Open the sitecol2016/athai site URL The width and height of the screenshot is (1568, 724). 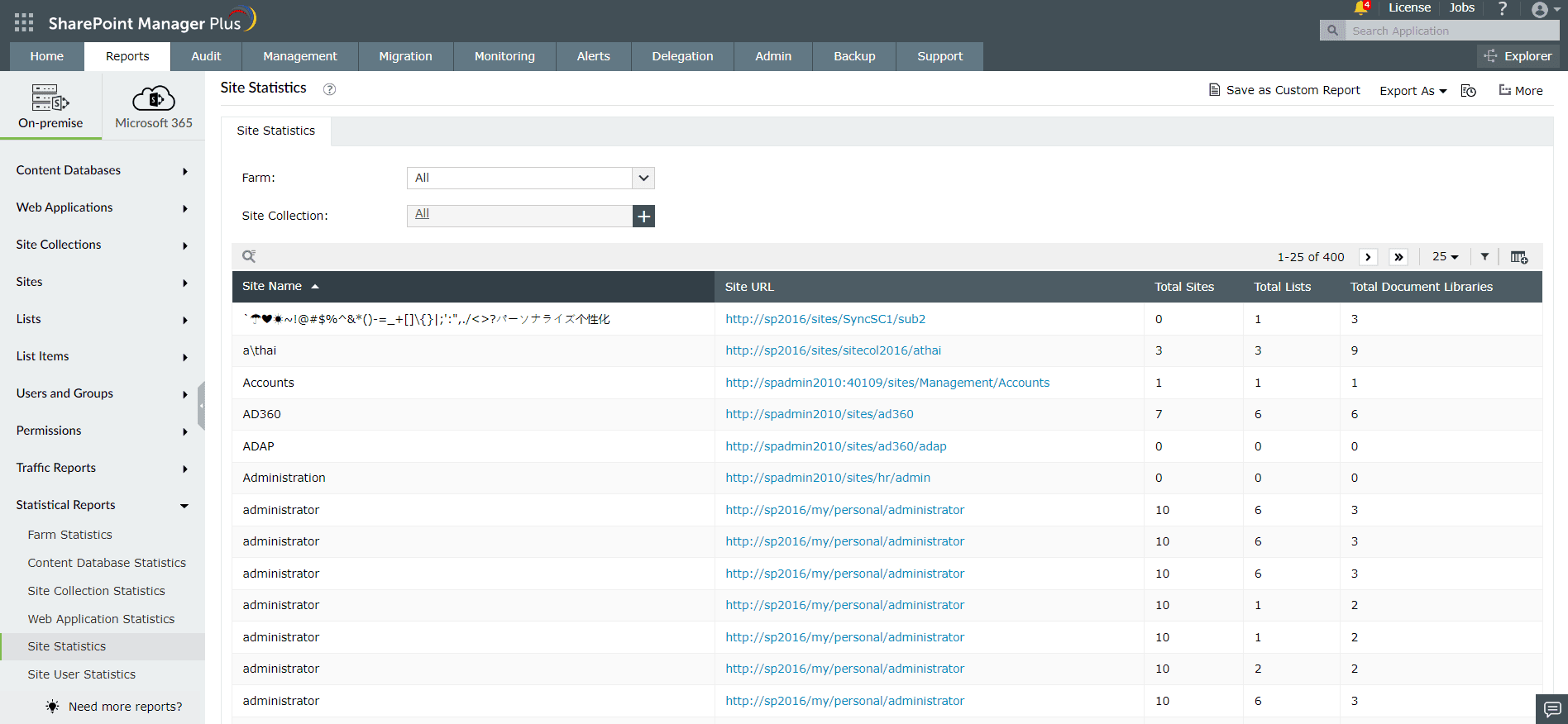click(834, 350)
